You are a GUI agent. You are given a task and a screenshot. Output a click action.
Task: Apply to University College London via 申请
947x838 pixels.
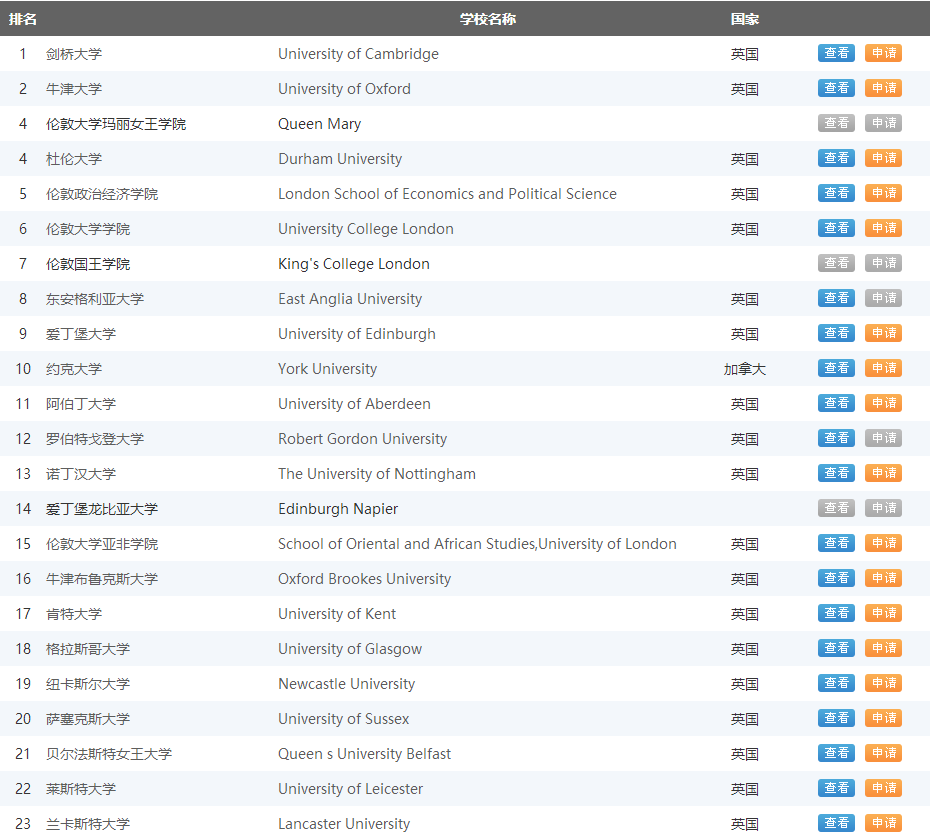883,228
